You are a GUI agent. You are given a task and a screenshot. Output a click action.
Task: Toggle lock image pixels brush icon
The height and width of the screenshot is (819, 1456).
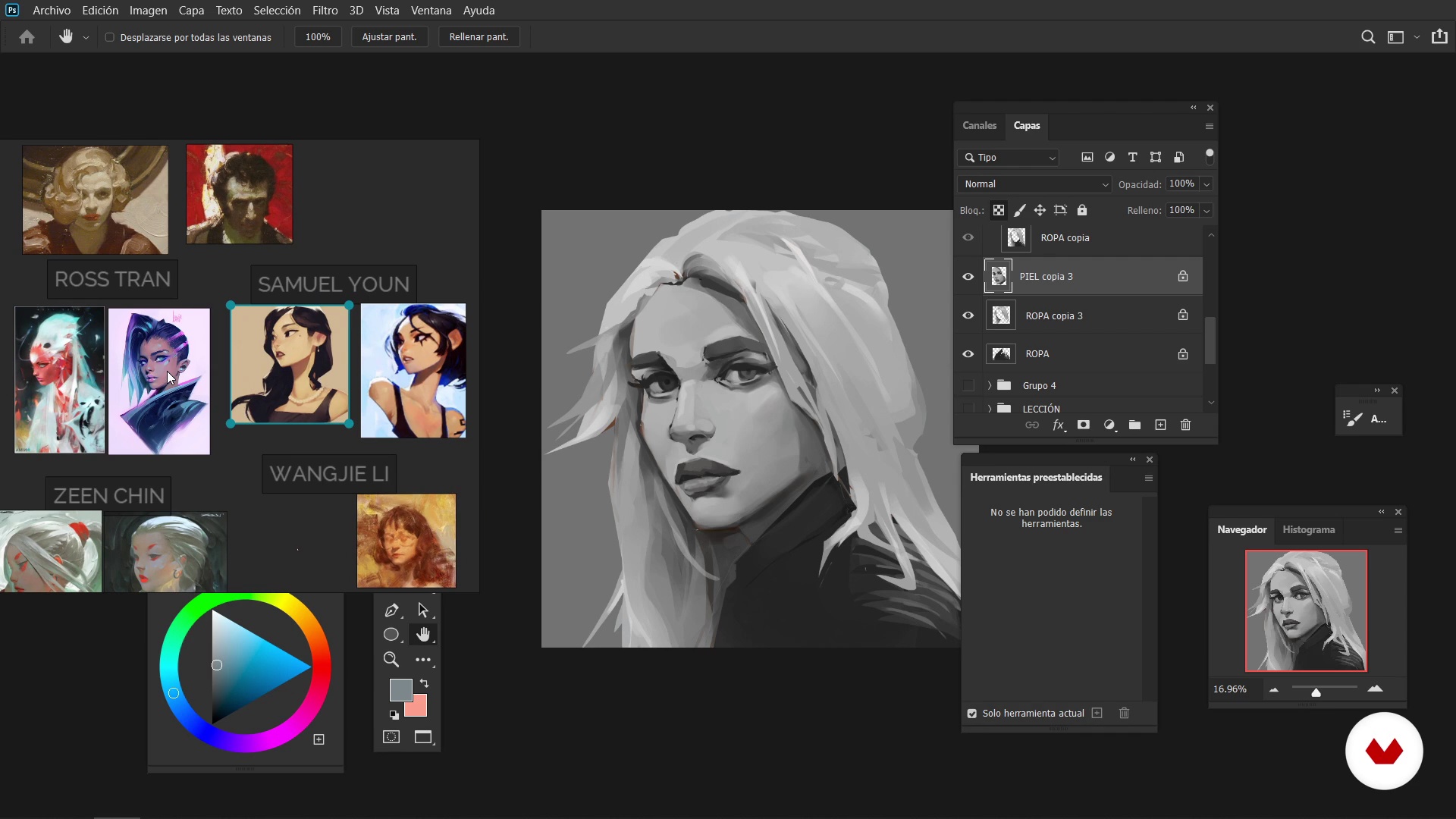point(1020,210)
